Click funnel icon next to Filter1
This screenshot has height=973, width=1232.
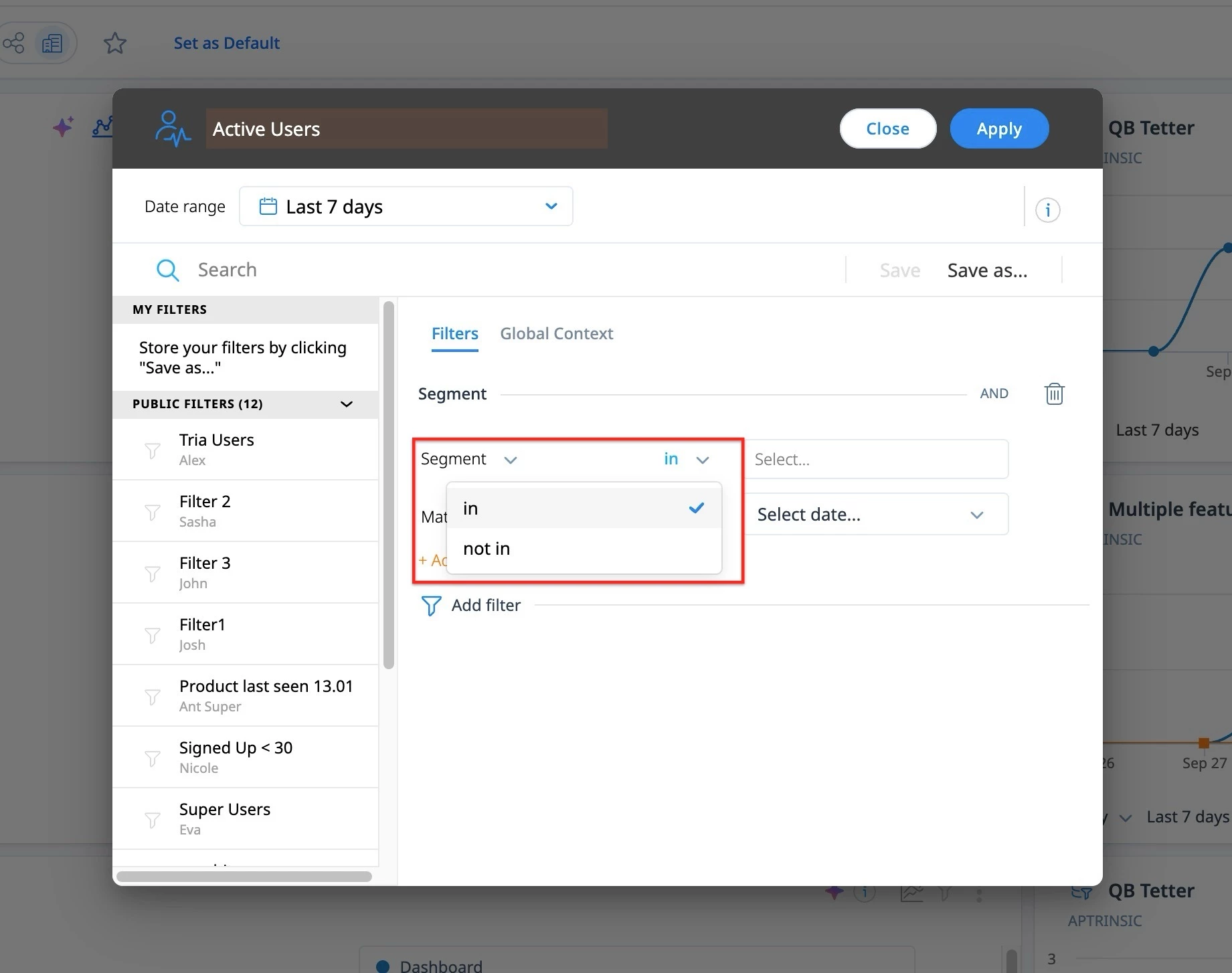153,635
